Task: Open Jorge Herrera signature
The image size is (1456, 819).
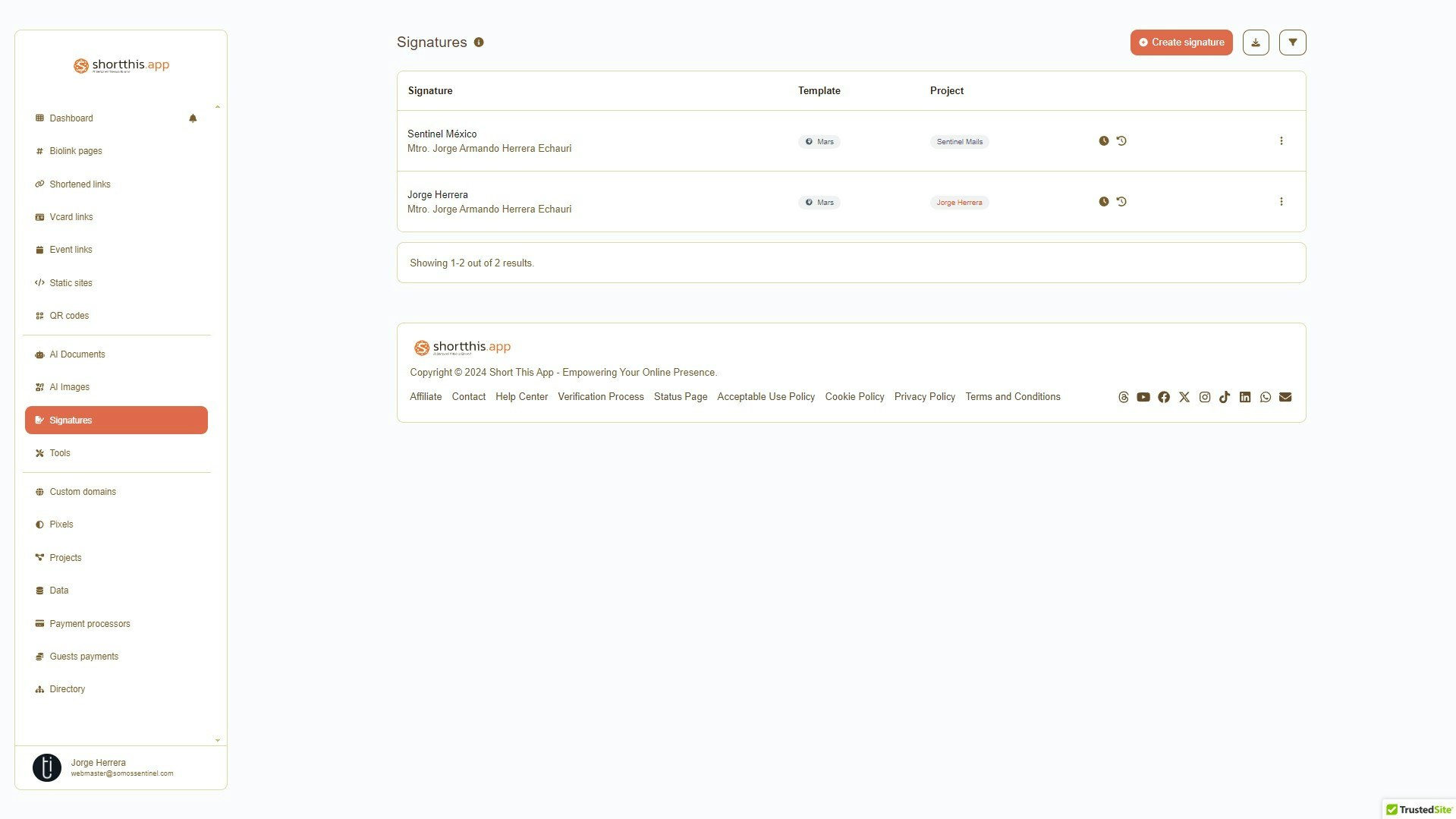Action: 438,195
